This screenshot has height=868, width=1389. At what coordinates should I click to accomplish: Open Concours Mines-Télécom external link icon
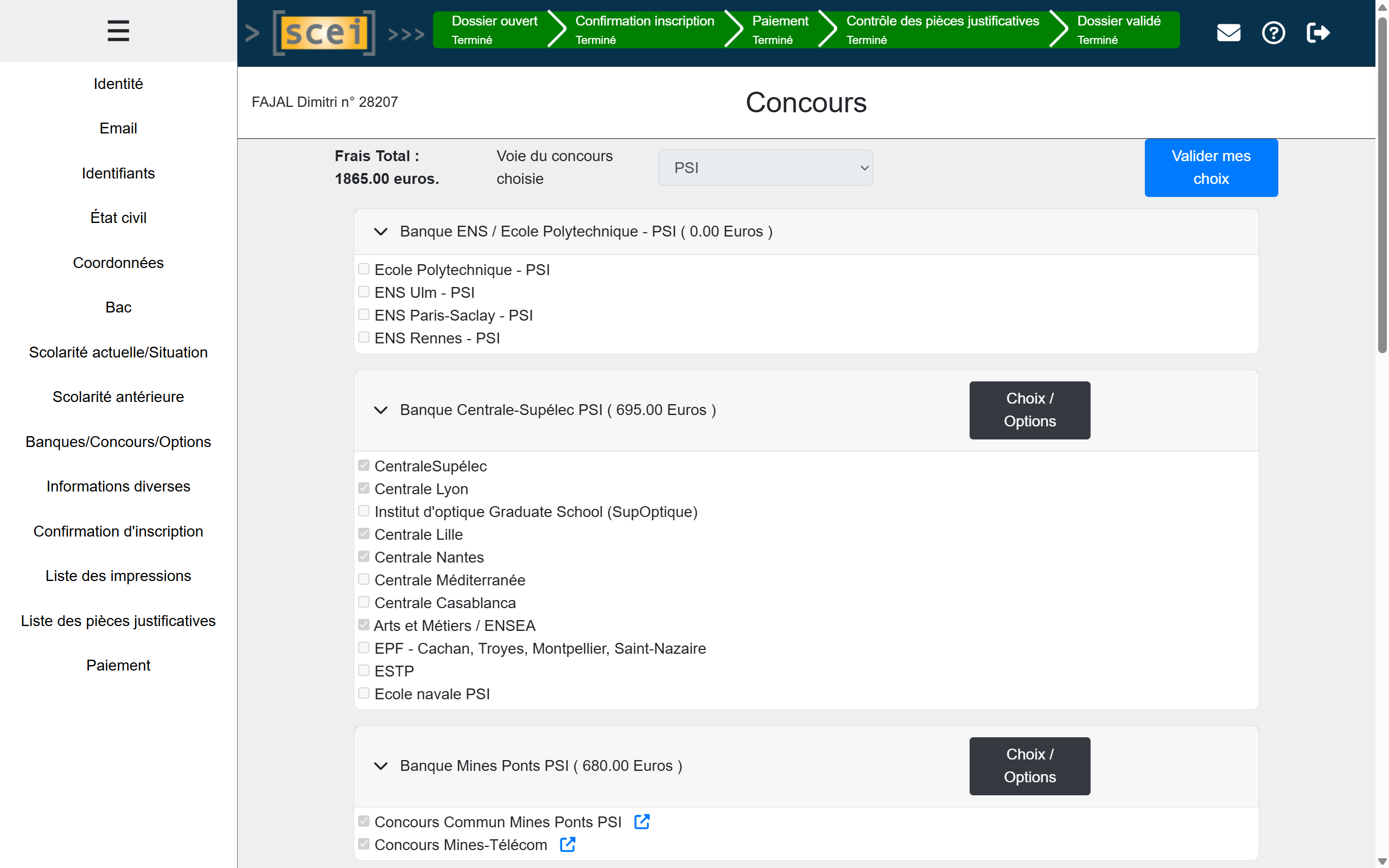[x=568, y=845]
